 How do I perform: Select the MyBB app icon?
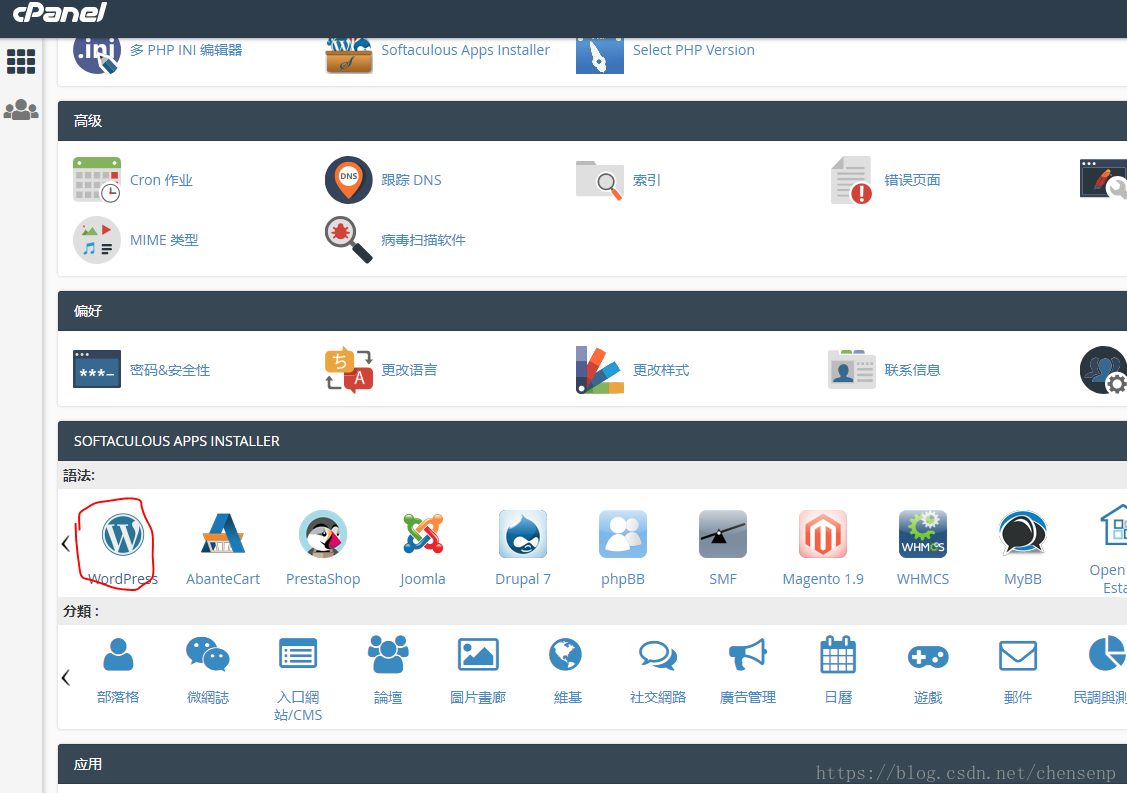1022,533
